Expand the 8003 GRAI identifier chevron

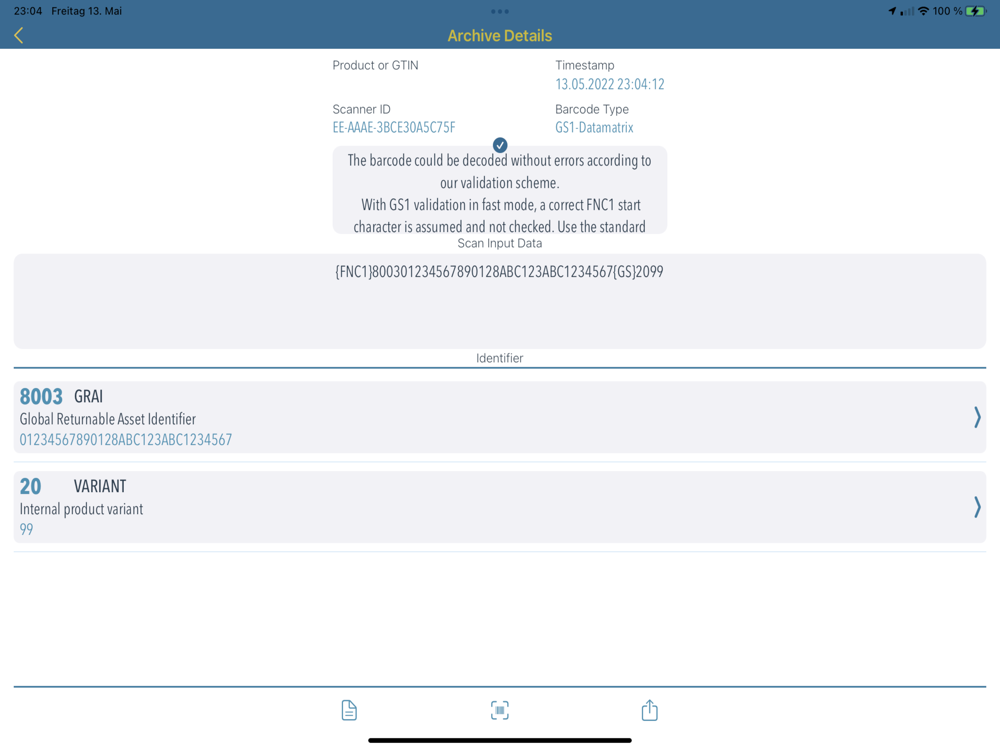[977, 417]
